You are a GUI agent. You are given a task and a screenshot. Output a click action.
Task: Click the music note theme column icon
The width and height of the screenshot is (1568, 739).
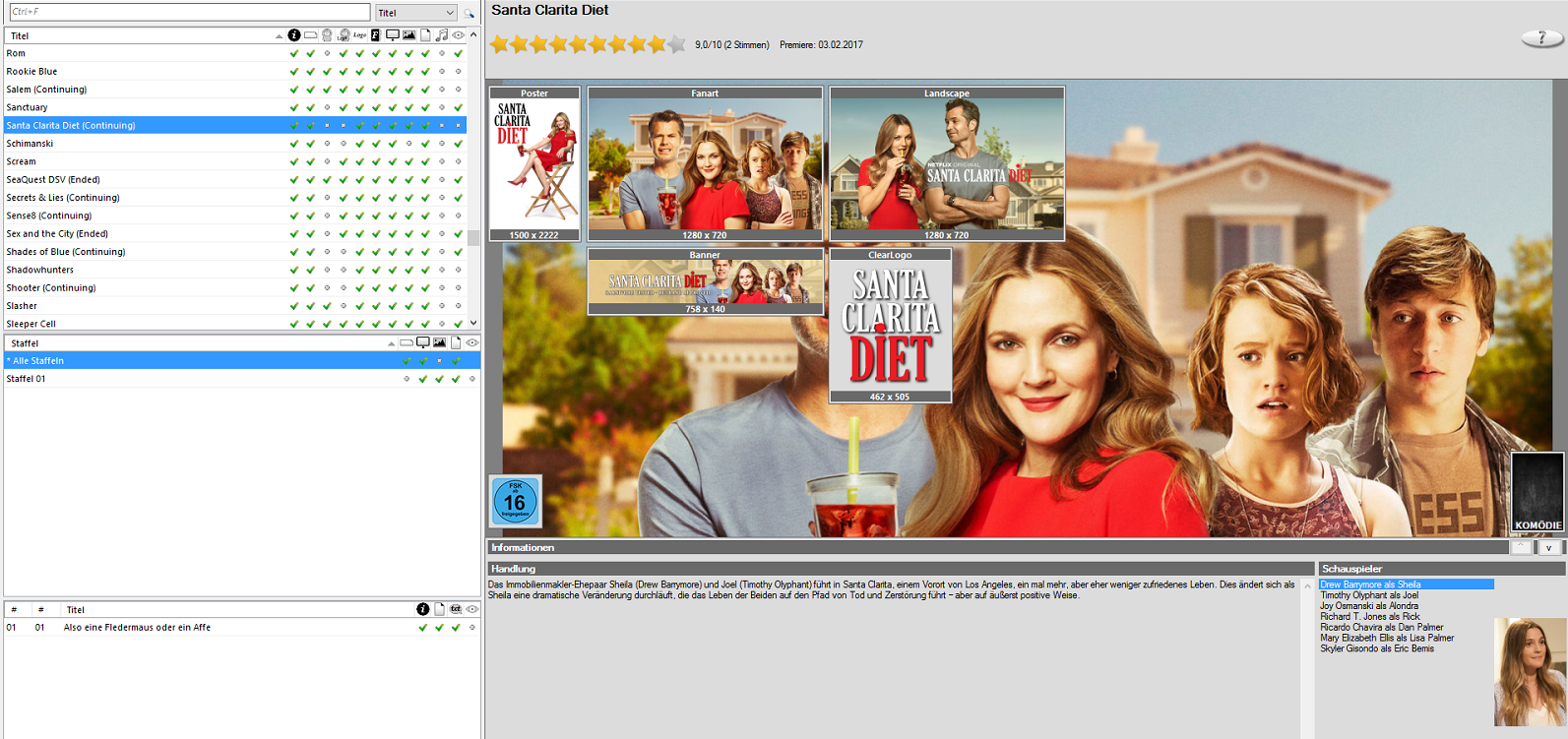pyautogui.click(x=441, y=35)
